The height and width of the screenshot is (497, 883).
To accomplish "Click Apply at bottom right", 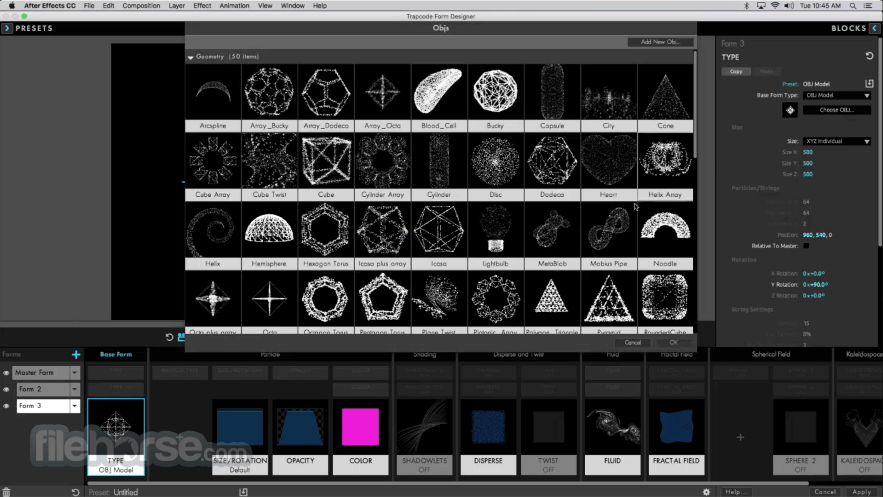I will click(x=862, y=492).
